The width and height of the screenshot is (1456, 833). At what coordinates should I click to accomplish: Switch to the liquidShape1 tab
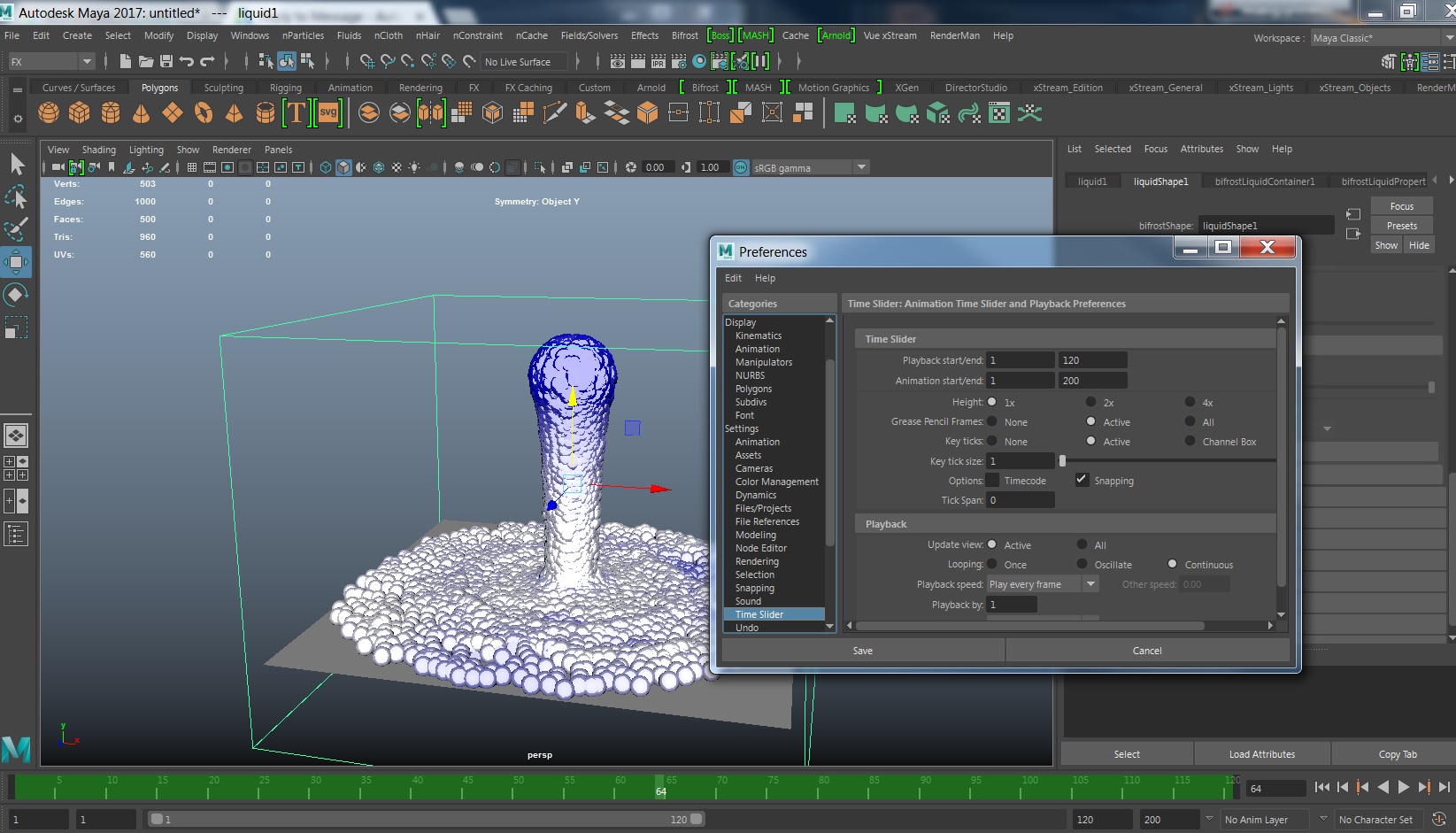(x=1160, y=181)
